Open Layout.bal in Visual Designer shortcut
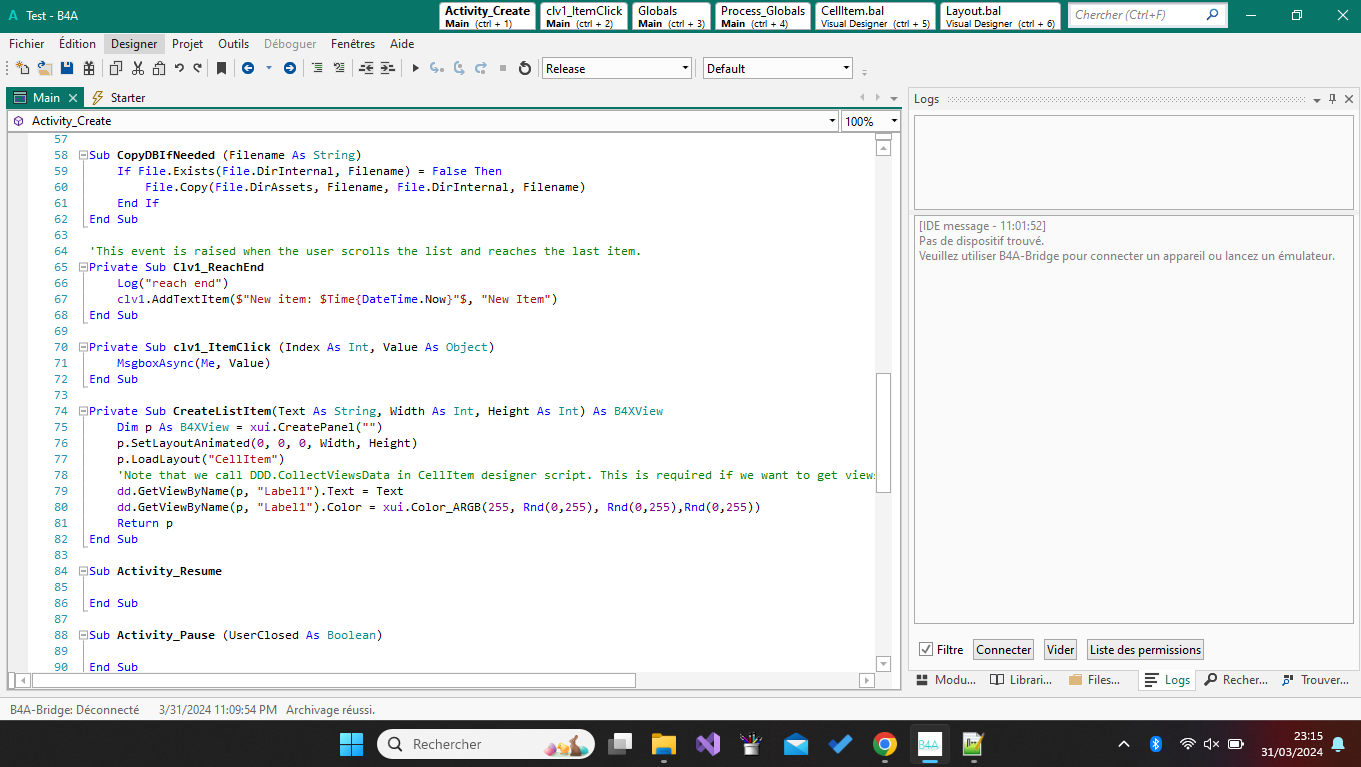 coord(1001,16)
